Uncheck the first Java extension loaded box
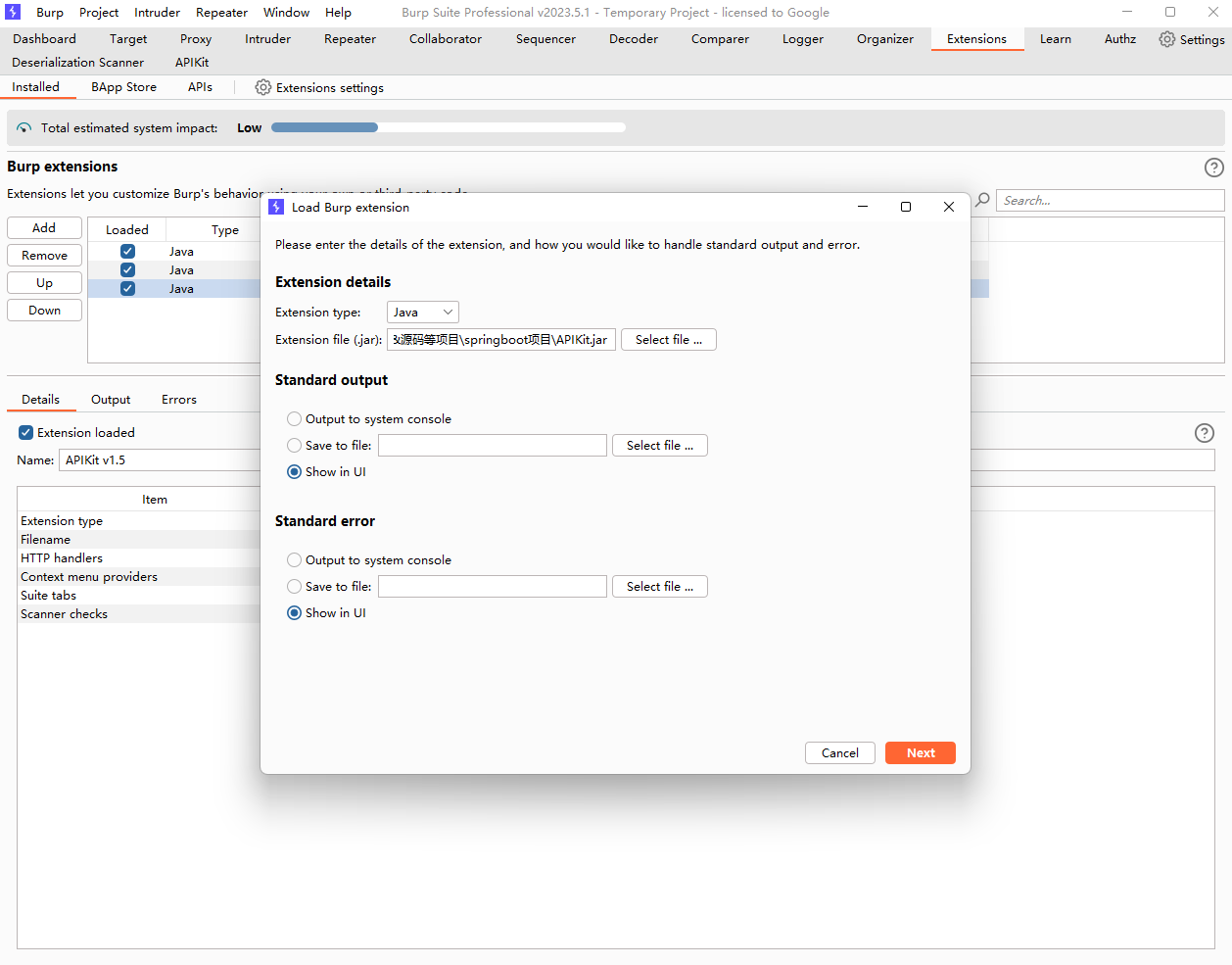This screenshot has height=965, width=1232. (x=127, y=252)
